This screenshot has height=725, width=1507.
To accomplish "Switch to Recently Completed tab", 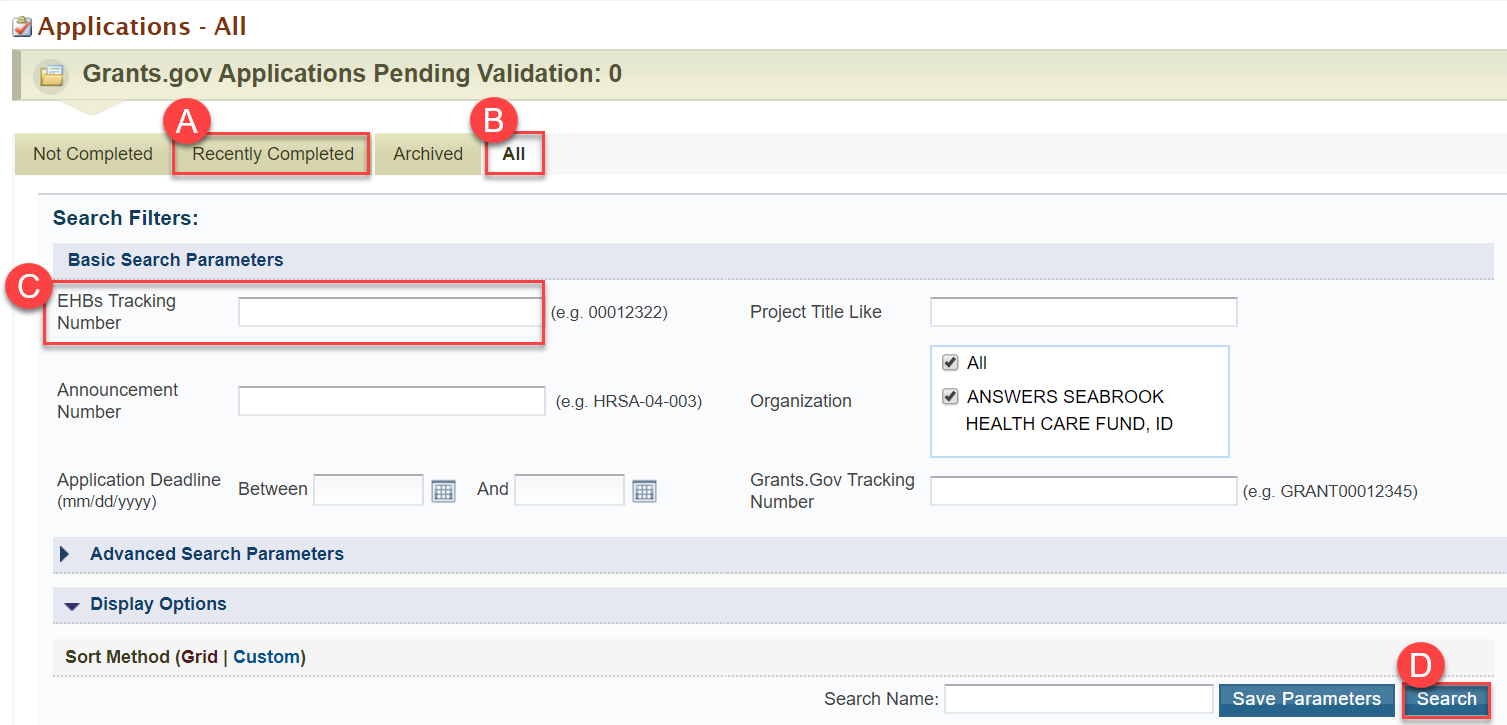I will point(273,154).
